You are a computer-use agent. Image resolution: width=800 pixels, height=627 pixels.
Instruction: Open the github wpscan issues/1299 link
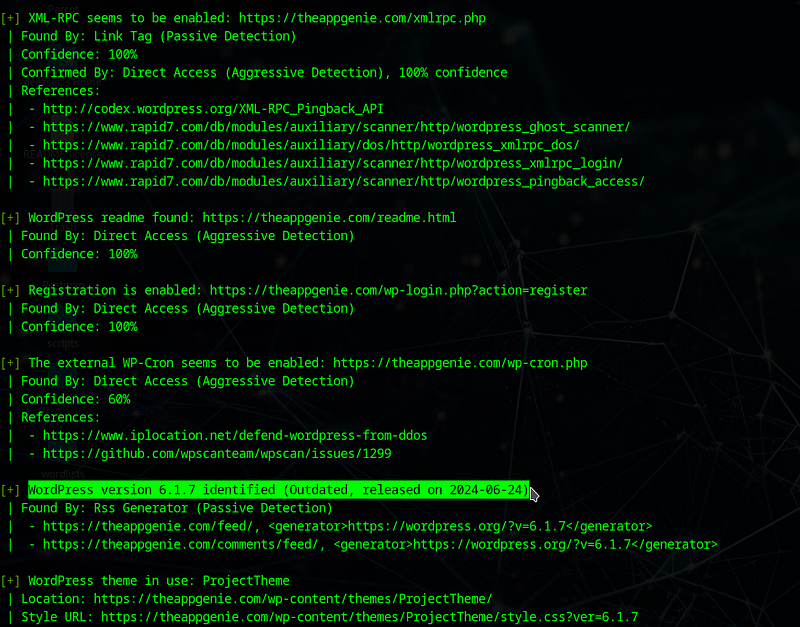(217, 454)
